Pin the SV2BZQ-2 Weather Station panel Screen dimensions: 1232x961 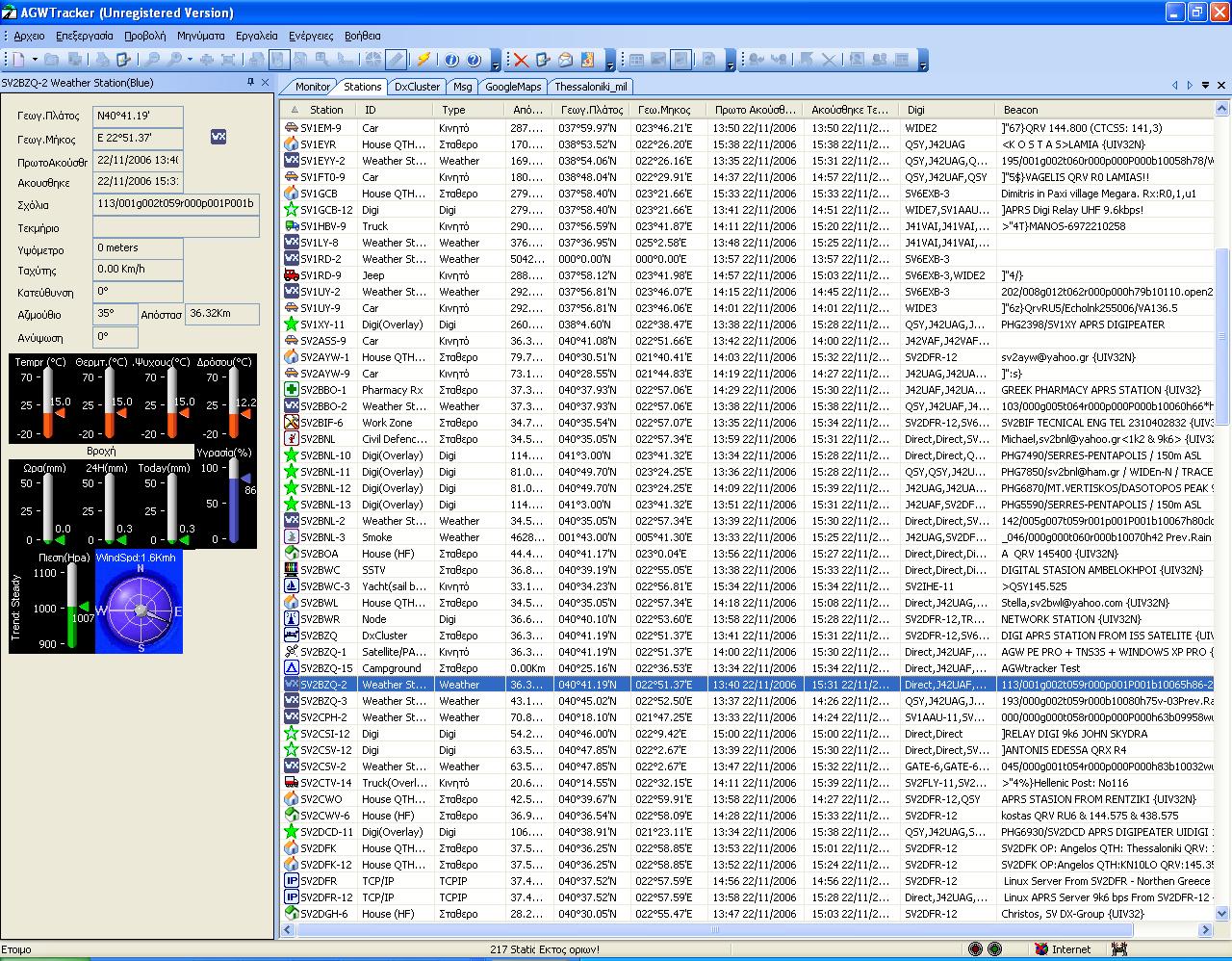(x=251, y=83)
